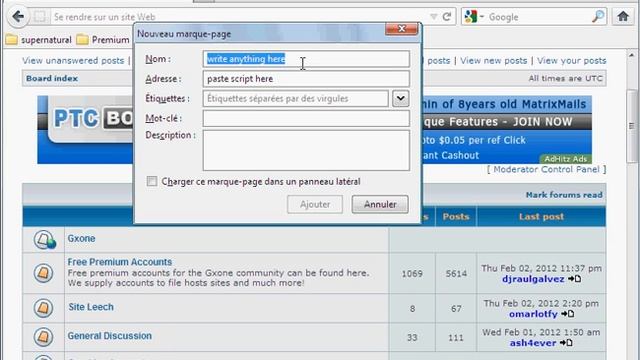Open the Firefox home page icon
Image resolution: width=640 pixels, height=360 pixels.
tap(623, 17)
